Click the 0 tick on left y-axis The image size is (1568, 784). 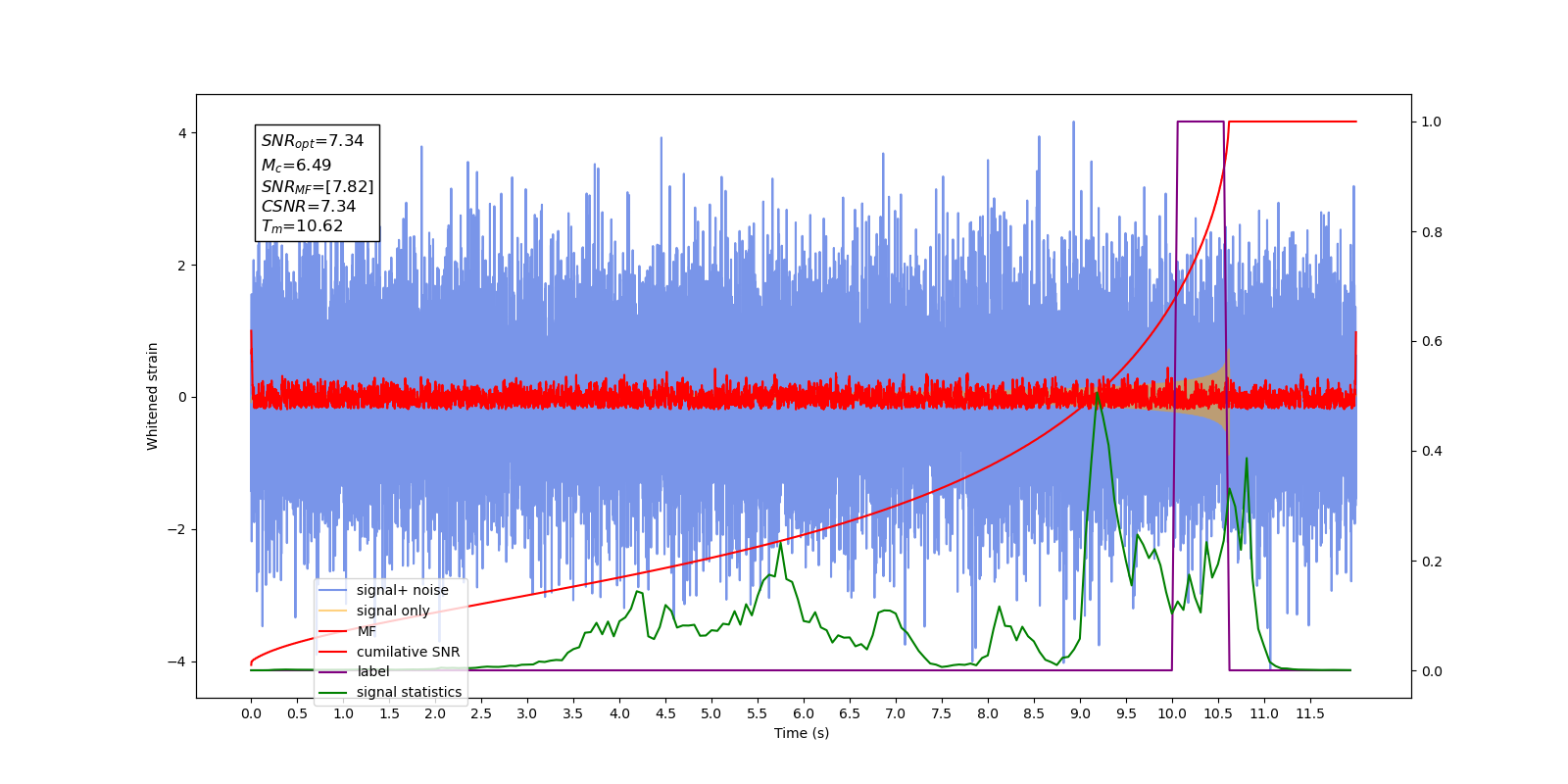click(x=182, y=397)
